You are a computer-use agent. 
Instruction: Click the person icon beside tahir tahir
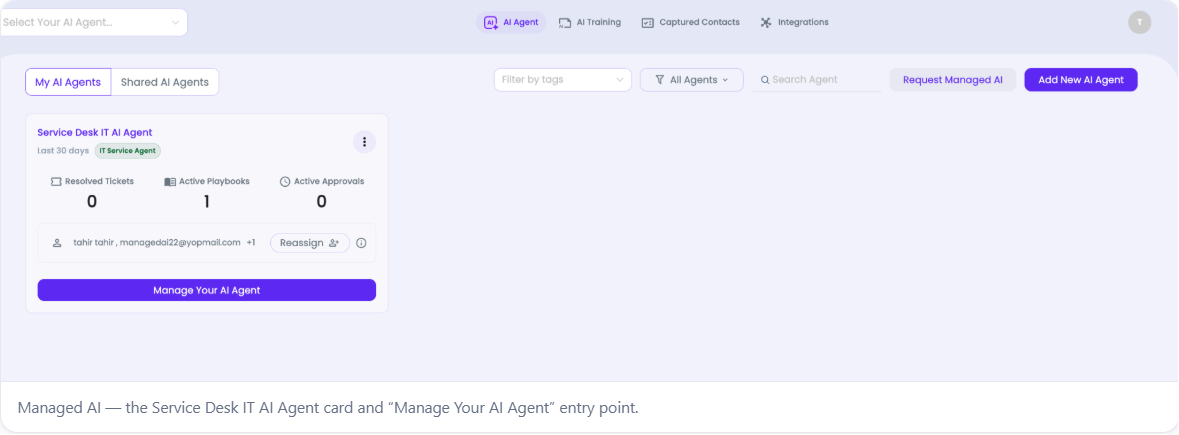(57, 243)
